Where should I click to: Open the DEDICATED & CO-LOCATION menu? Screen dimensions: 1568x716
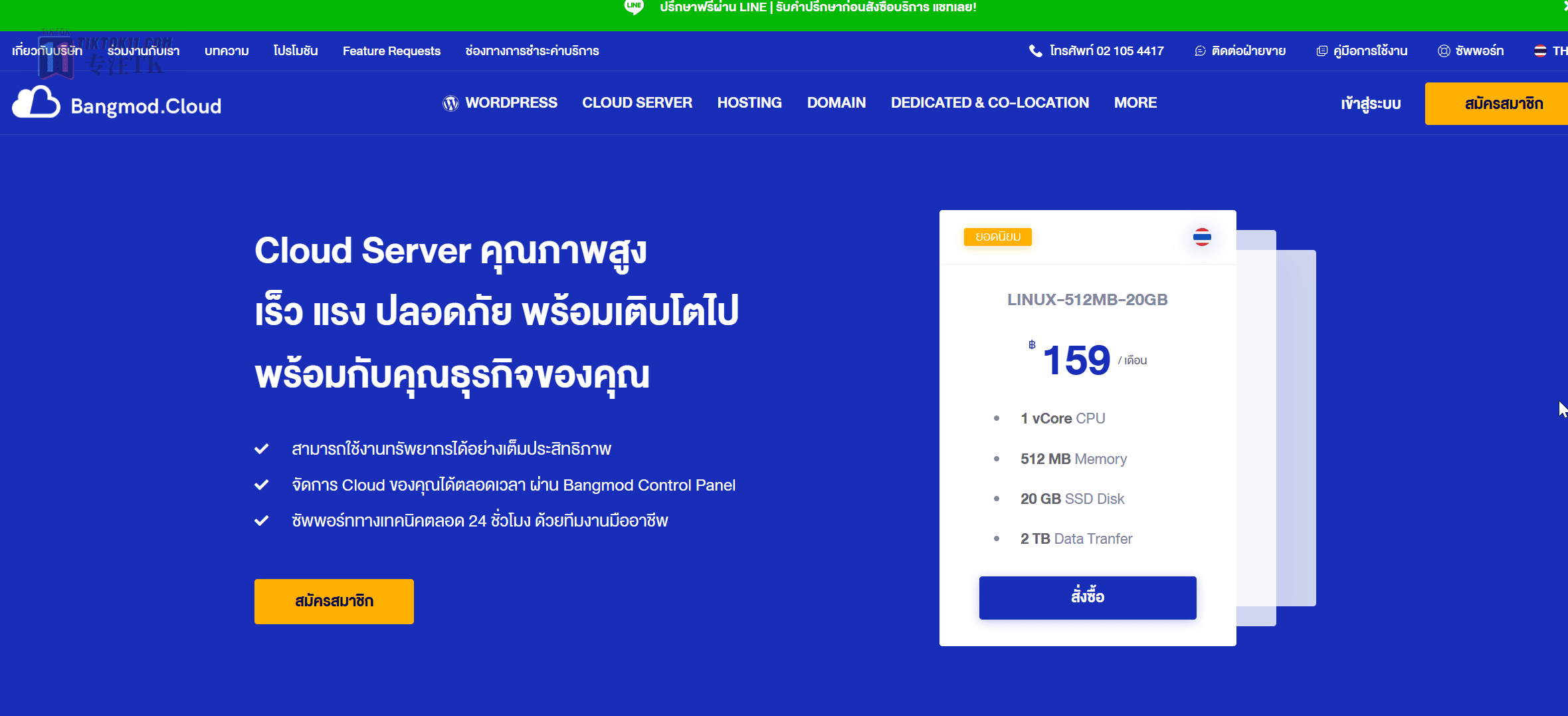[x=990, y=103]
